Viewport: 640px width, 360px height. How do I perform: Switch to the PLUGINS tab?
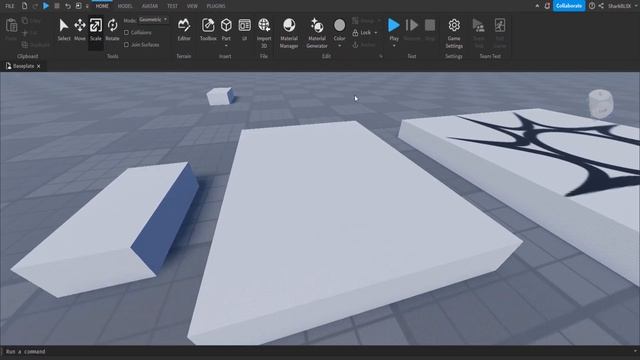216,6
